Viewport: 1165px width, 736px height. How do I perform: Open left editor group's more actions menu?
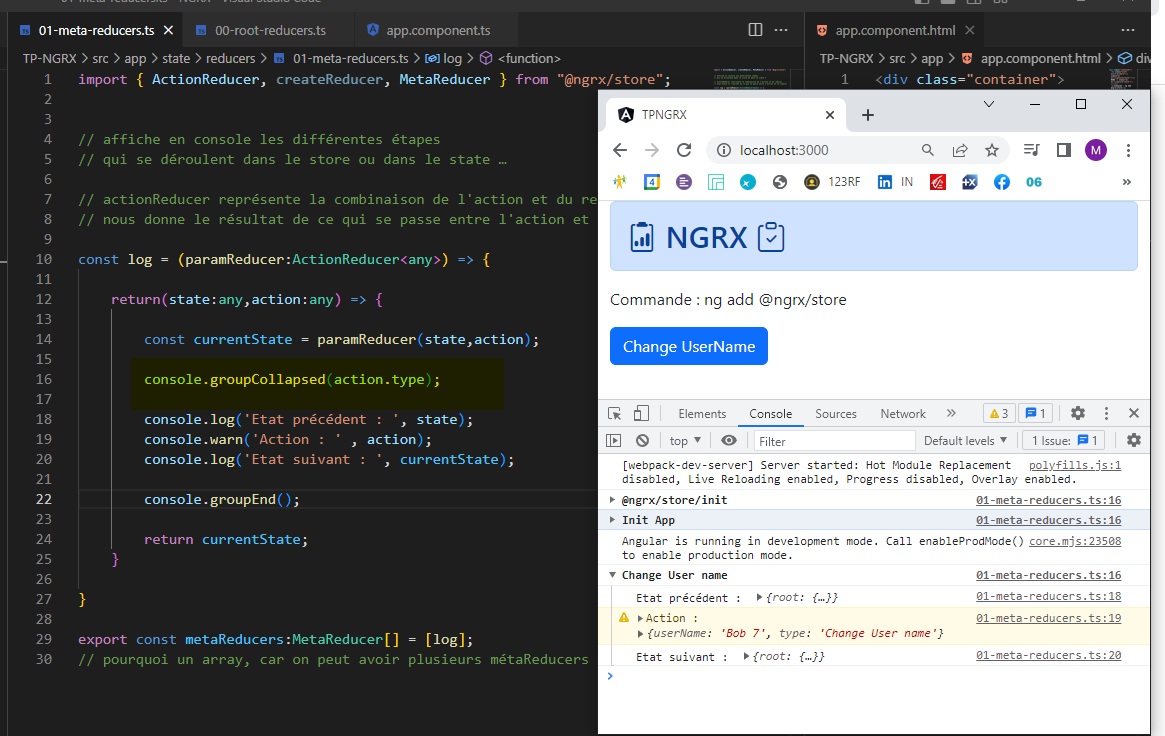tap(781, 30)
